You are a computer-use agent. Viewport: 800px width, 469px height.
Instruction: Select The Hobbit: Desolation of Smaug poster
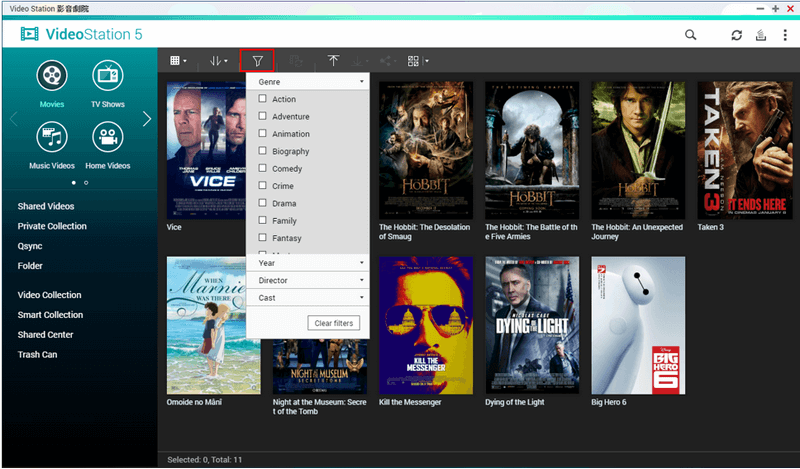point(426,150)
